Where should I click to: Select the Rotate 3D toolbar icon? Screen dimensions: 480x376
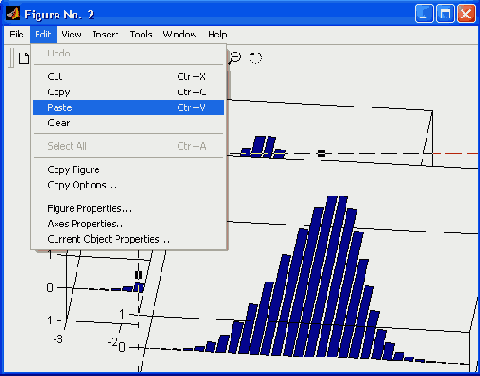click(256, 58)
